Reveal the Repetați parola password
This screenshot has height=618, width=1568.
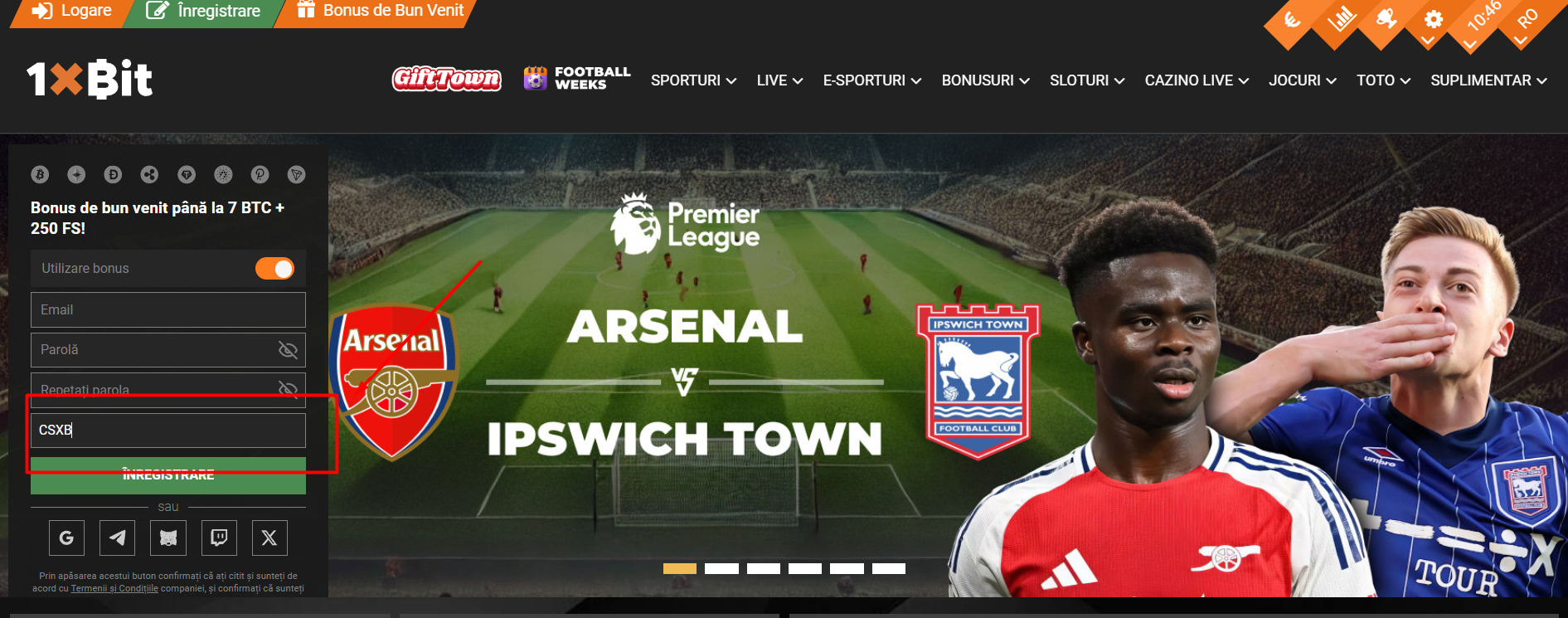pos(288,389)
